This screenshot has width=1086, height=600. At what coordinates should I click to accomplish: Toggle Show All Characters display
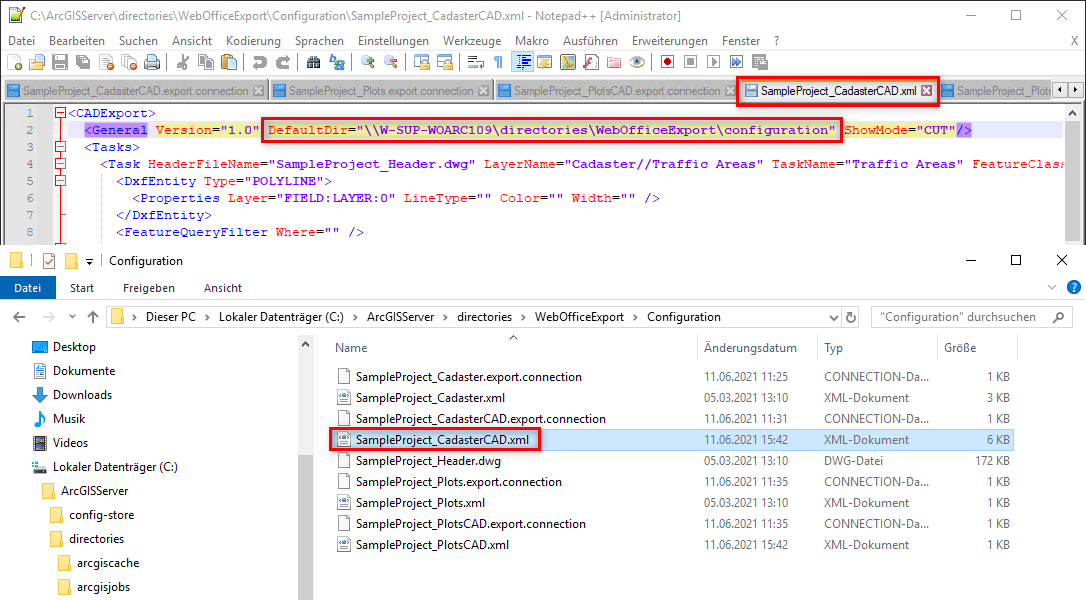497,62
